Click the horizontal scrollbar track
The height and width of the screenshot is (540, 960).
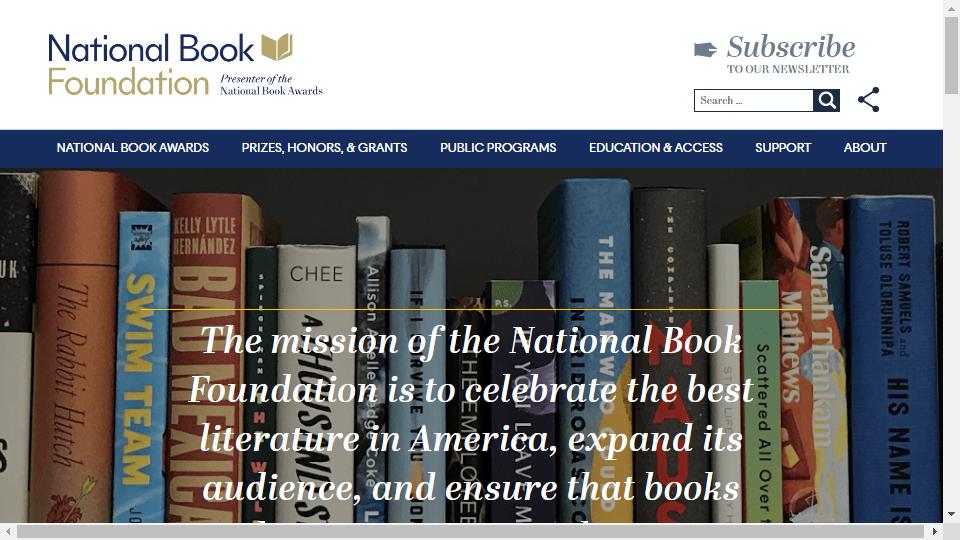click(x=471, y=531)
